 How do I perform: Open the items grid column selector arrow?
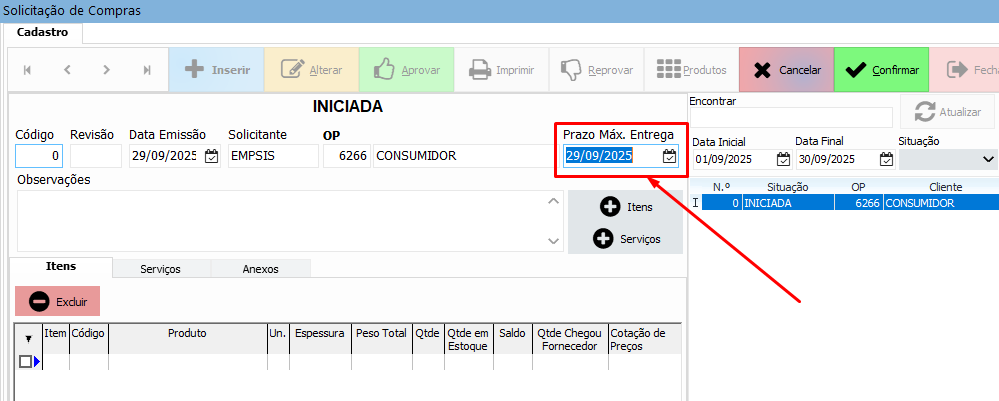(27, 339)
